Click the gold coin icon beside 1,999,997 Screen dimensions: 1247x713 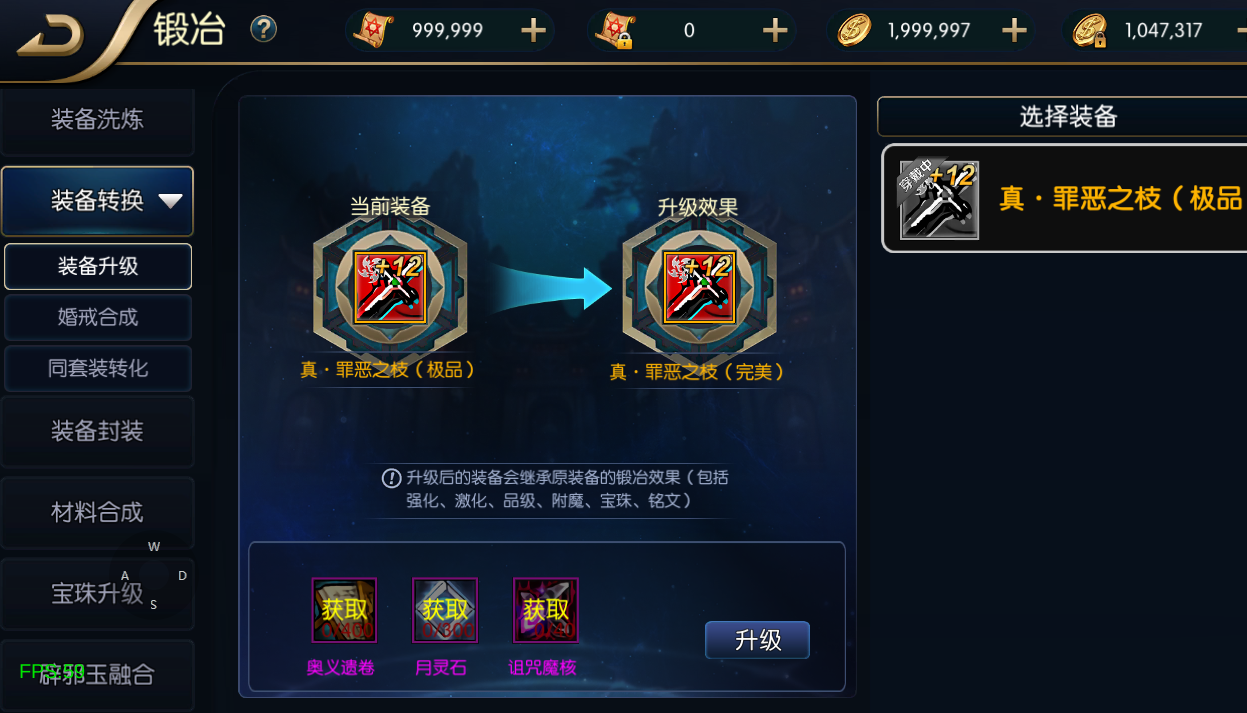point(855,31)
